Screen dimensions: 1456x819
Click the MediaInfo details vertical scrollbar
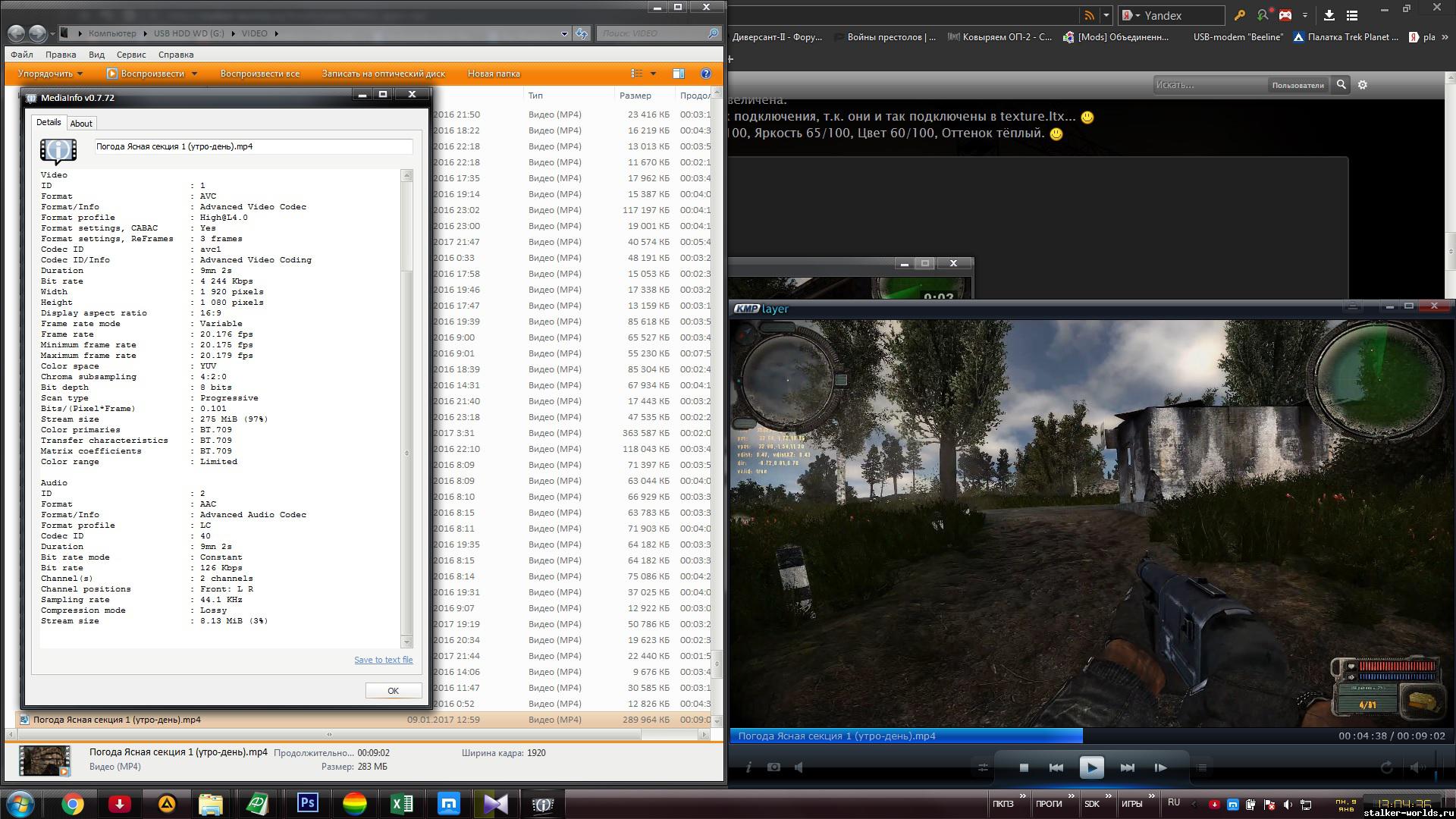(x=407, y=409)
